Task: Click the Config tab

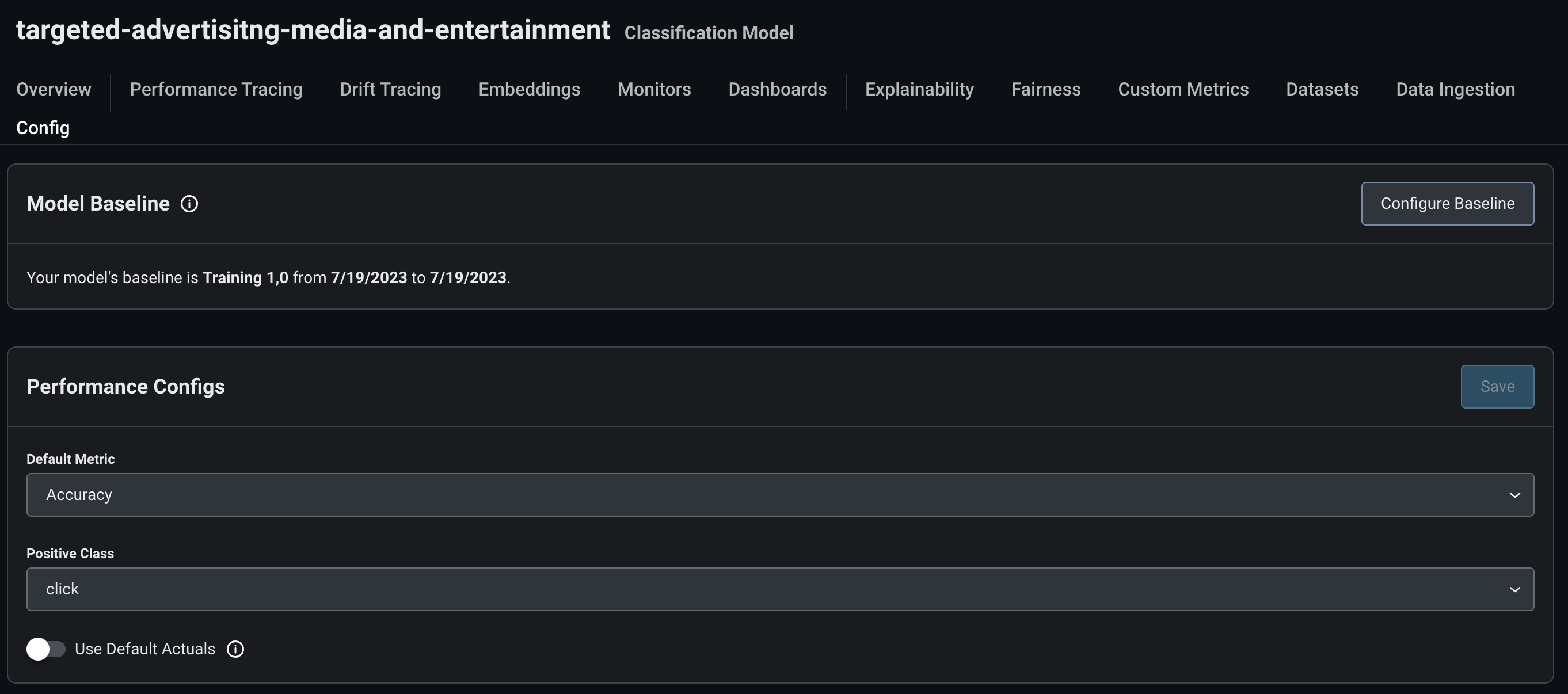Action: (43, 128)
